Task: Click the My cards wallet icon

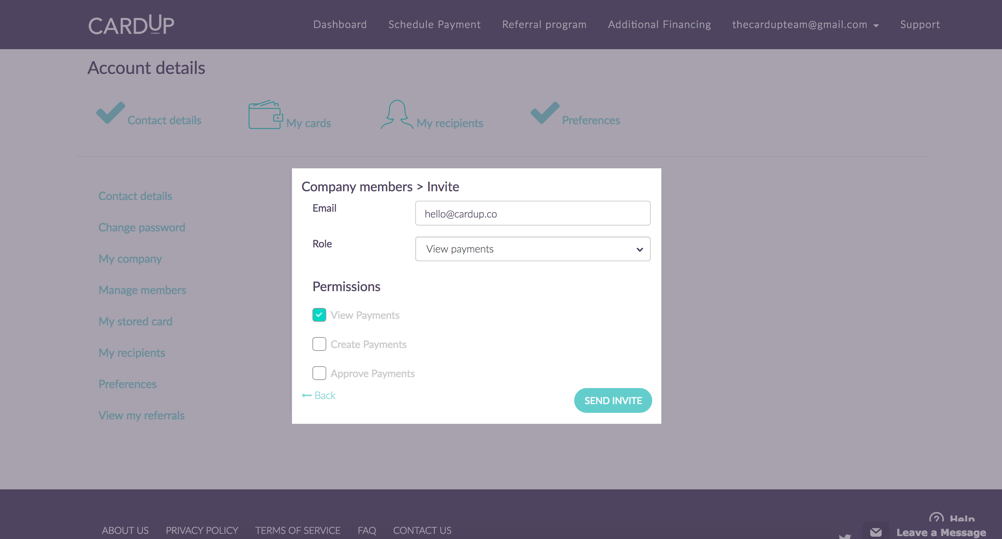Action: [x=265, y=115]
